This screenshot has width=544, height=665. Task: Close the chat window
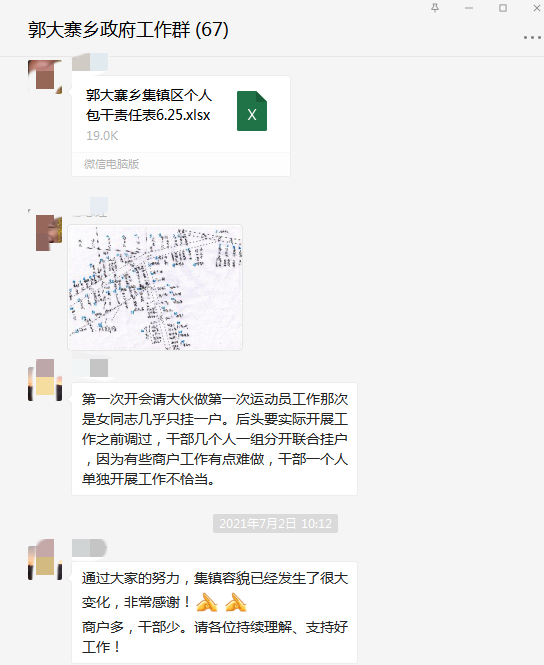pyautogui.click(x=536, y=8)
